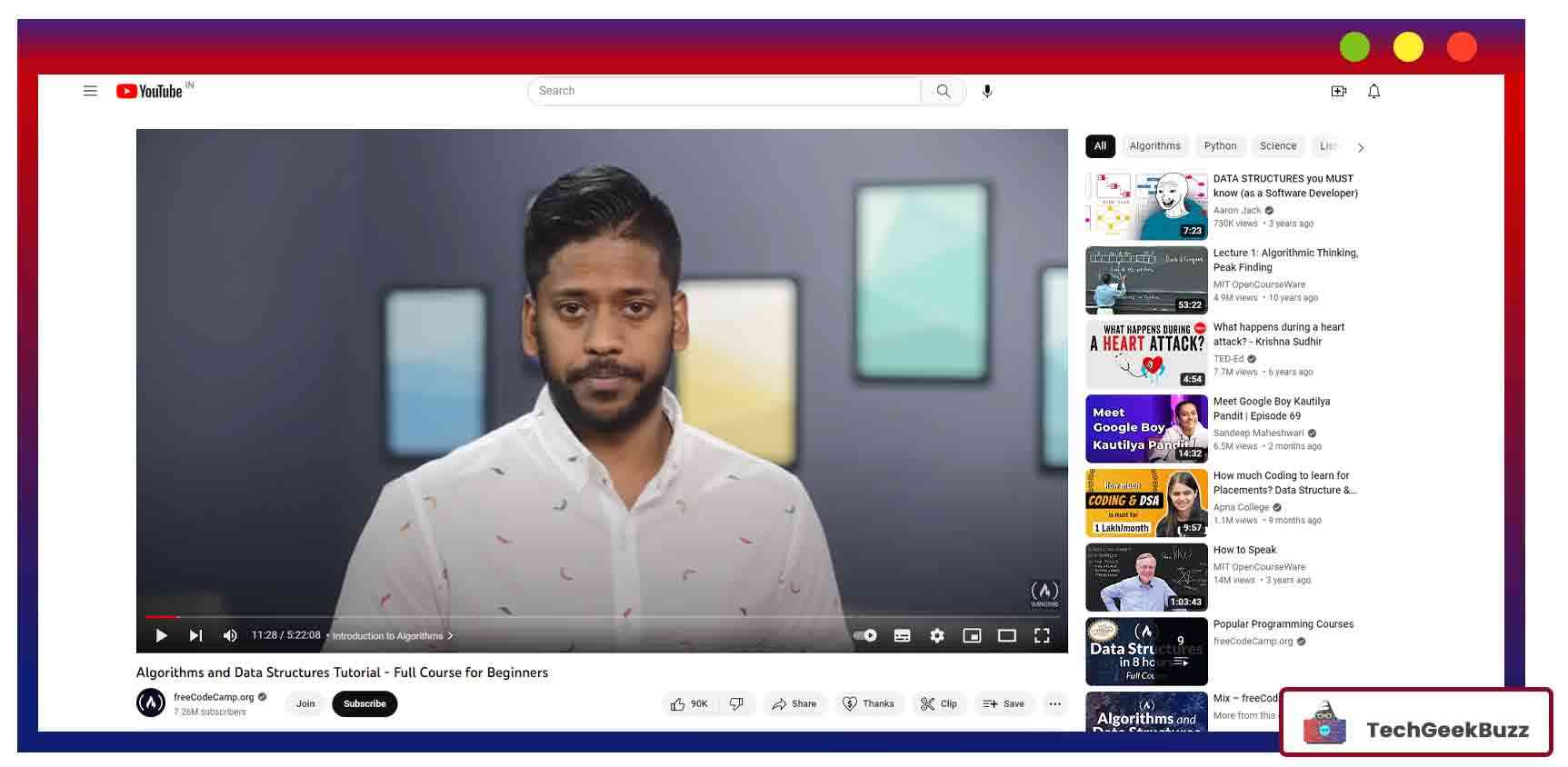Screen dimensions: 1568x767
Task: Click the Join button
Action: click(x=305, y=704)
